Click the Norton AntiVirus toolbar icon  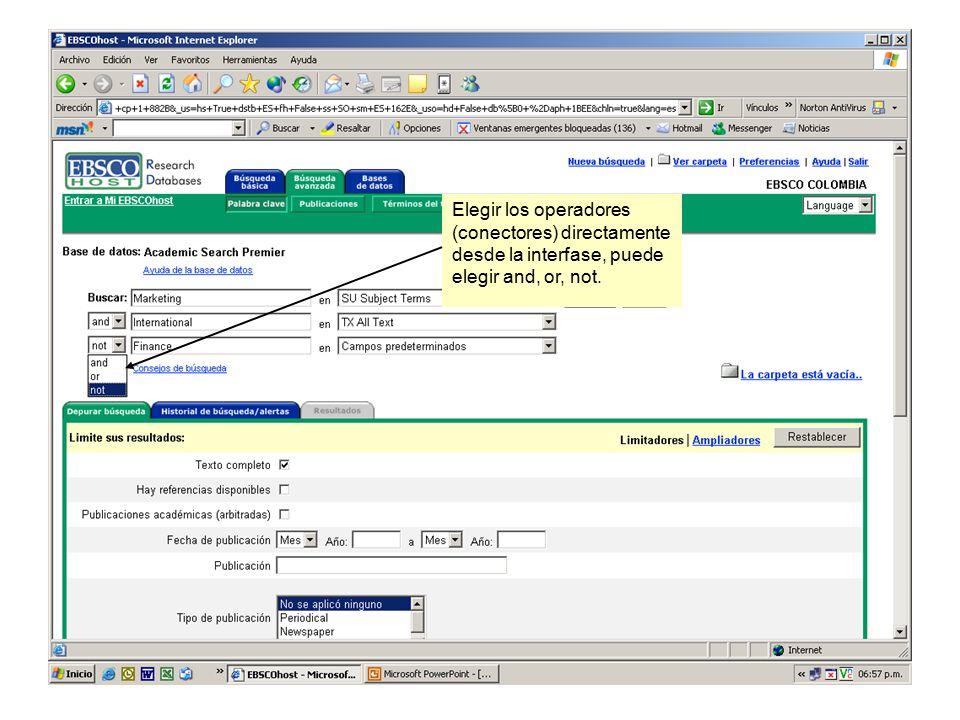coord(879,108)
